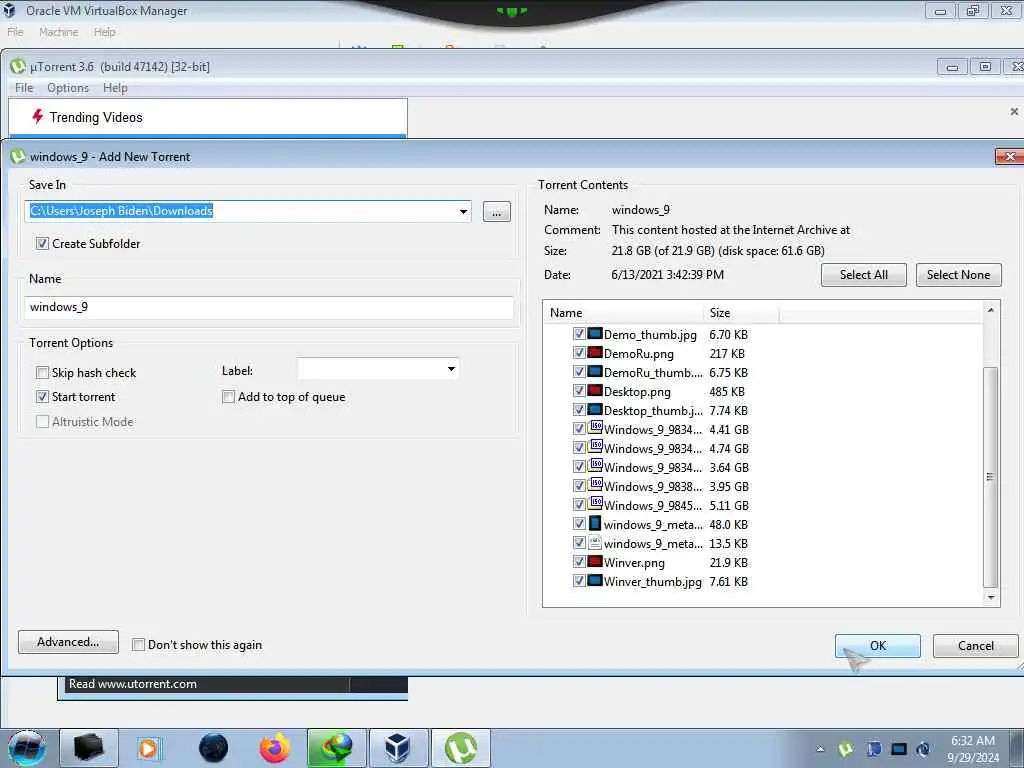1024x768 pixels.
Task: Click the Internet Download Manager taskbar icon
Action: pos(336,748)
